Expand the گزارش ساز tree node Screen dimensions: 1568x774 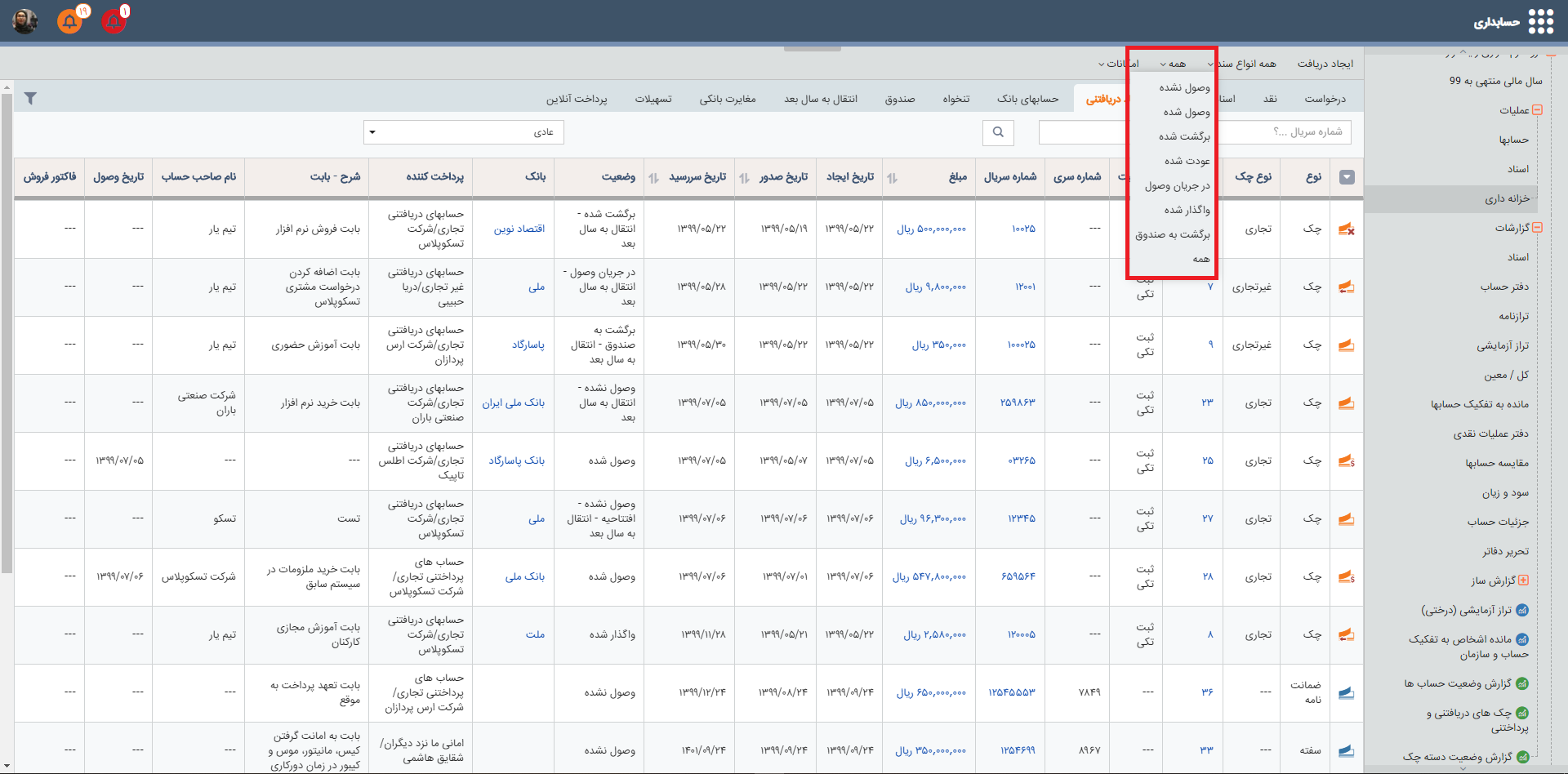[1523, 580]
